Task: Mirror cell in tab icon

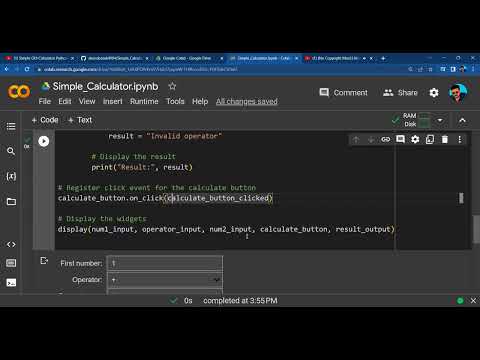Action: (430, 139)
